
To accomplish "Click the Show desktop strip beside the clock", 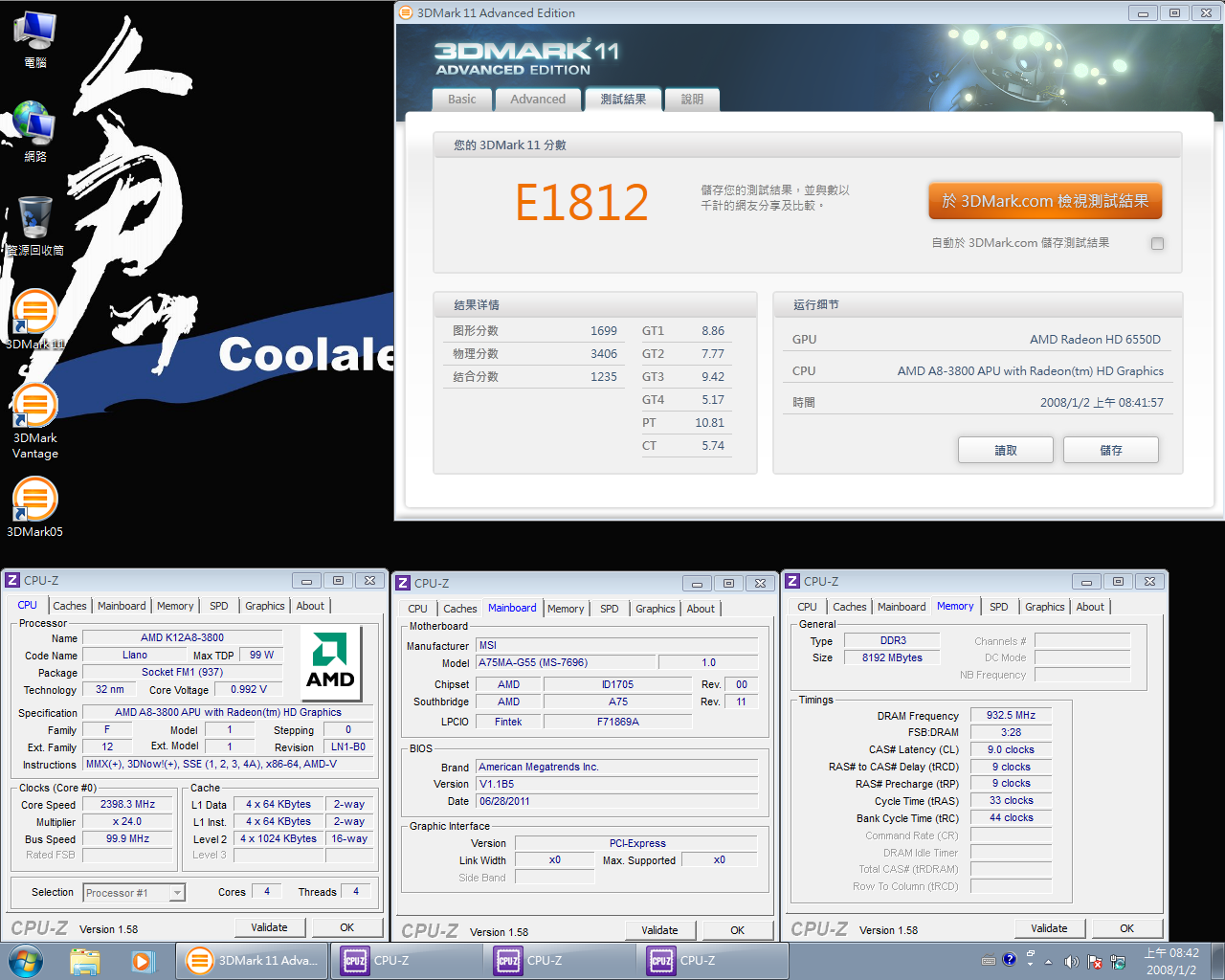I will pyautogui.click(x=1217, y=961).
